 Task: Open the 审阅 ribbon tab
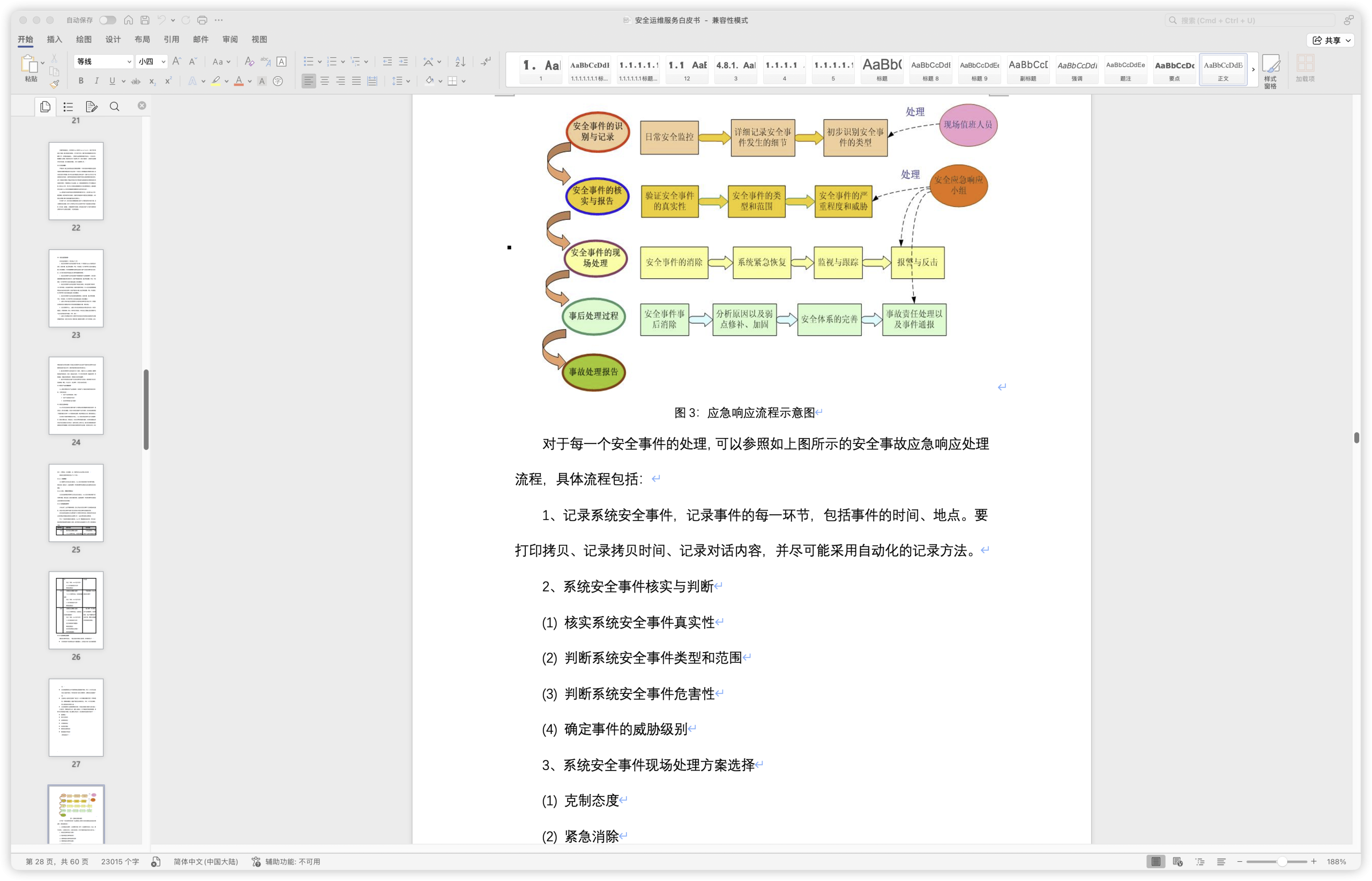[230, 40]
